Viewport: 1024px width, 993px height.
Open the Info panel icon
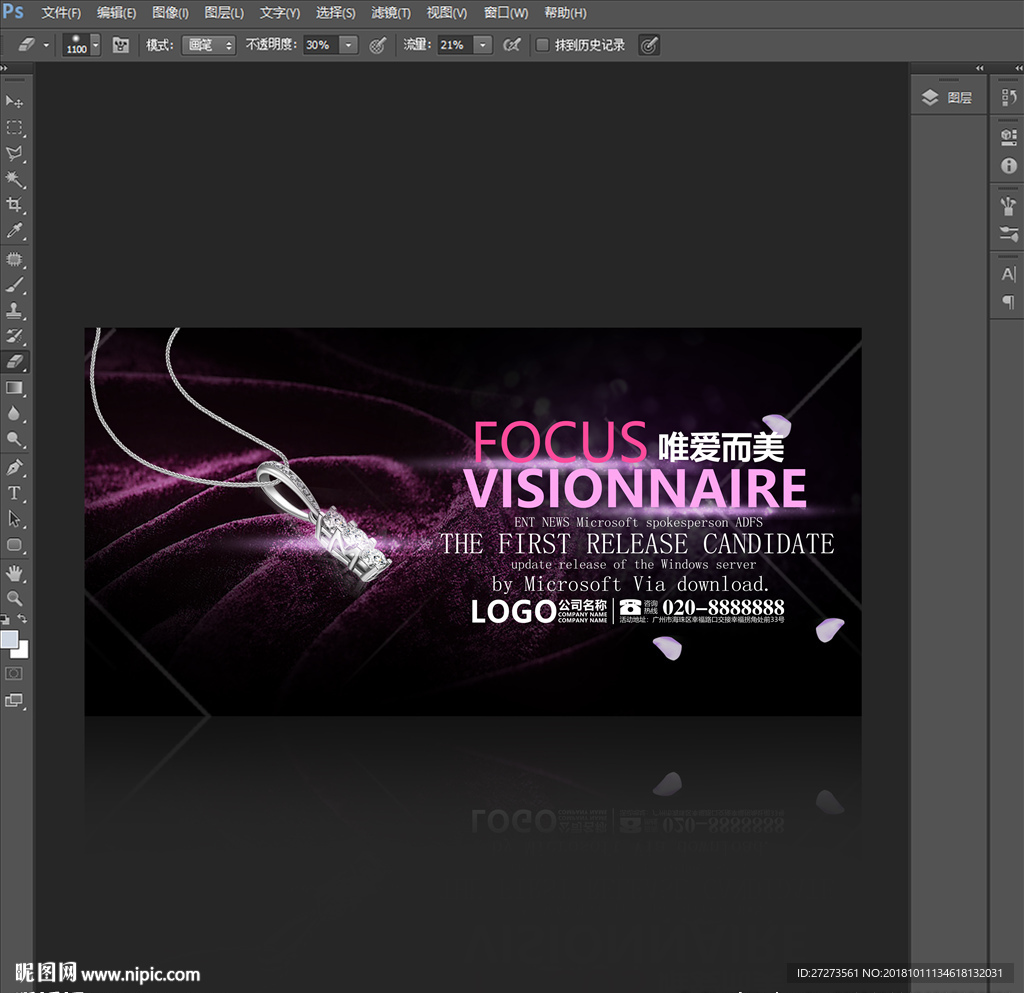point(1008,166)
